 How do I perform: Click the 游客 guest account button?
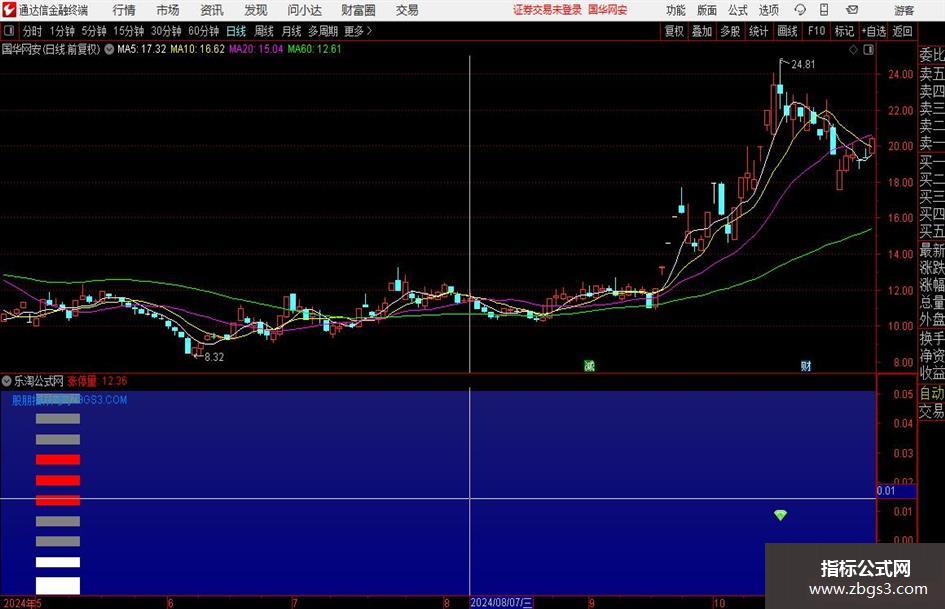(x=903, y=10)
